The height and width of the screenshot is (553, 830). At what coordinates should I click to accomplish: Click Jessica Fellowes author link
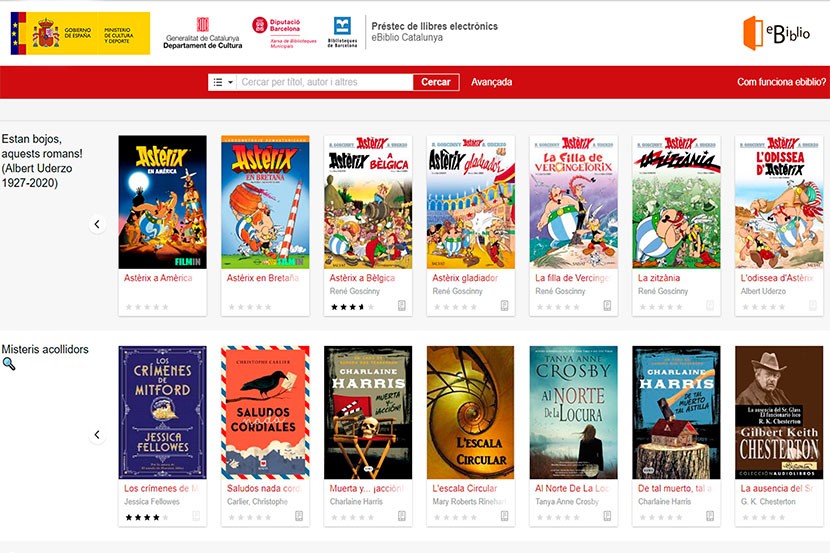pos(152,502)
